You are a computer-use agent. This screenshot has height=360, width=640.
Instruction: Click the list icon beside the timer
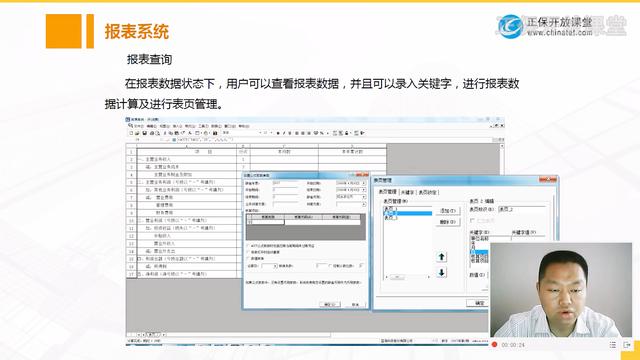pyautogui.click(x=612, y=345)
